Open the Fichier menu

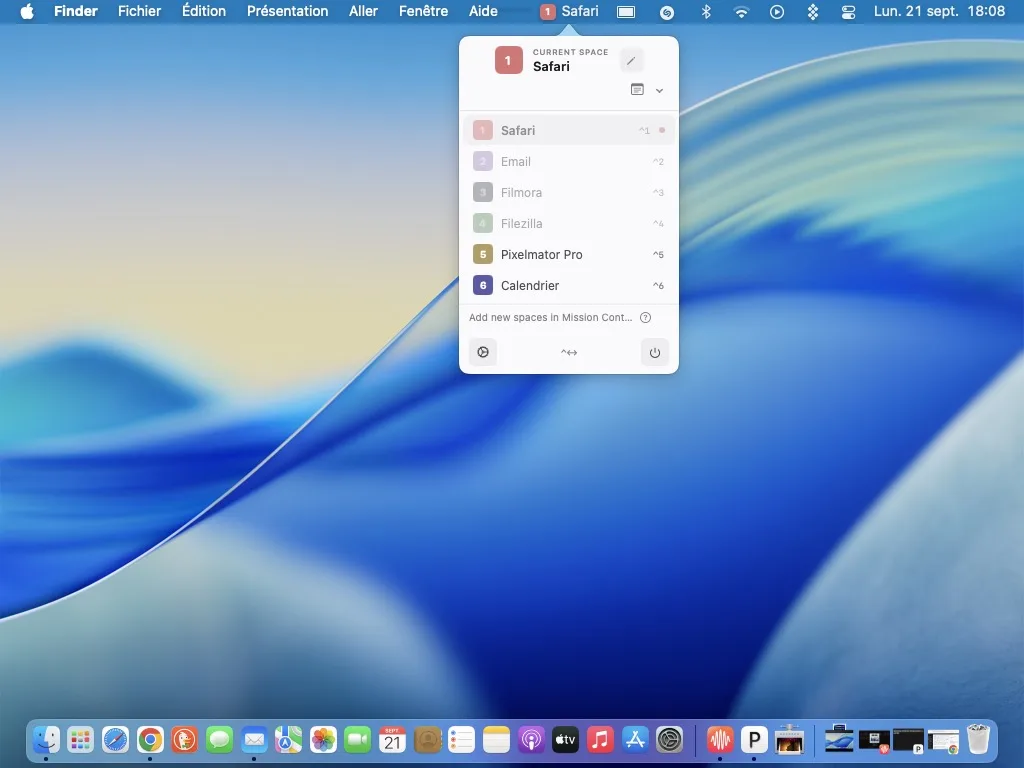[x=139, y=11]
